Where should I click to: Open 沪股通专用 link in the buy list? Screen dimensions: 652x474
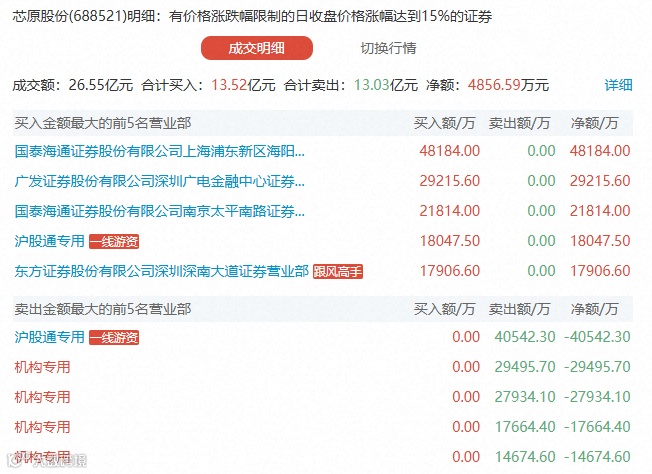point(49,241)
